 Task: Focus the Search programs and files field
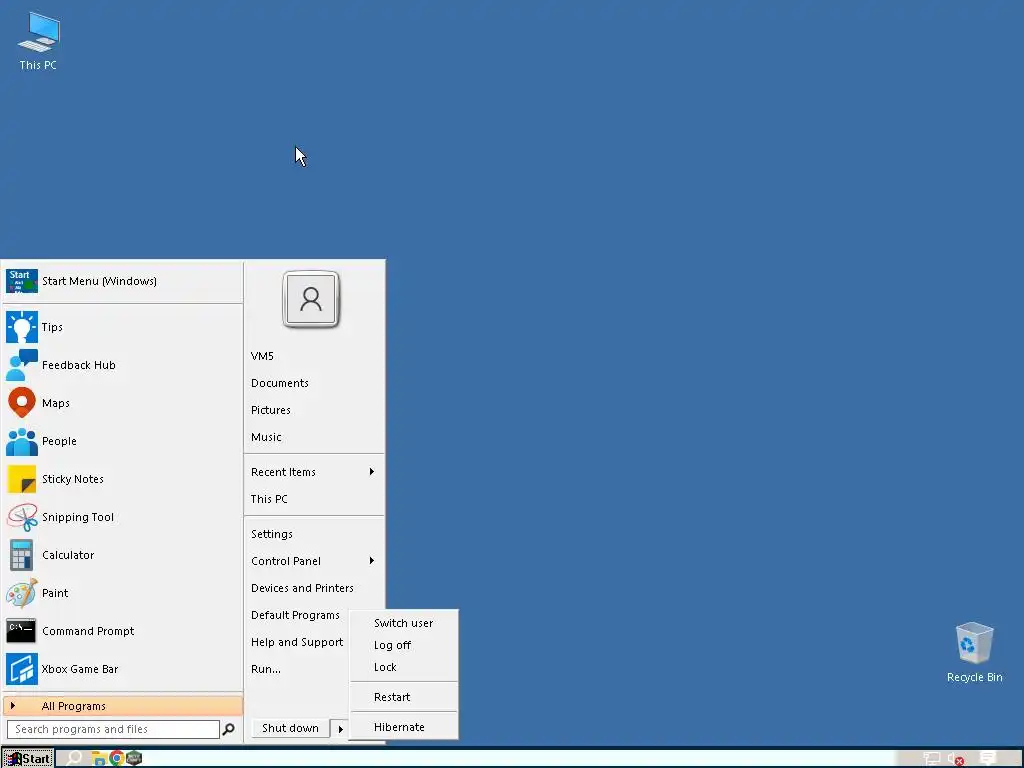pos(114,729)
